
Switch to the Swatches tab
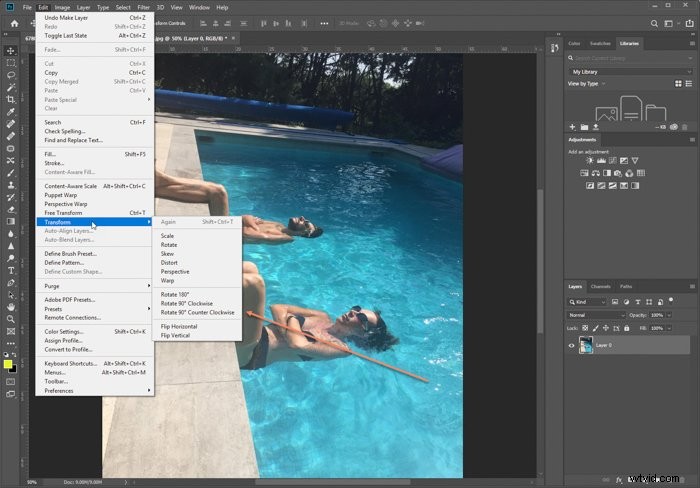[600, 43]
